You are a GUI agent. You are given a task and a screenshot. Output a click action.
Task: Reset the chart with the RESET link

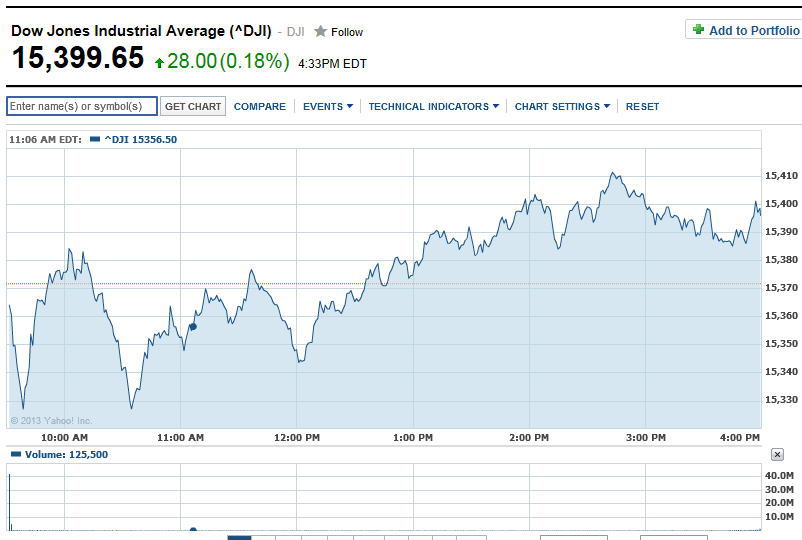[642, 106]
